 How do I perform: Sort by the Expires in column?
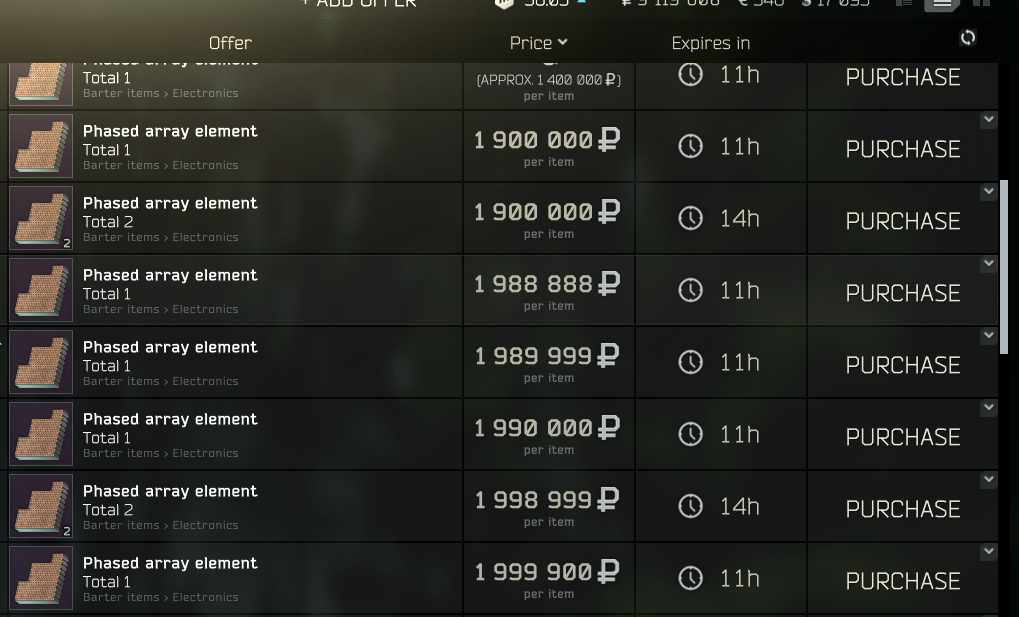coord(710,43)
